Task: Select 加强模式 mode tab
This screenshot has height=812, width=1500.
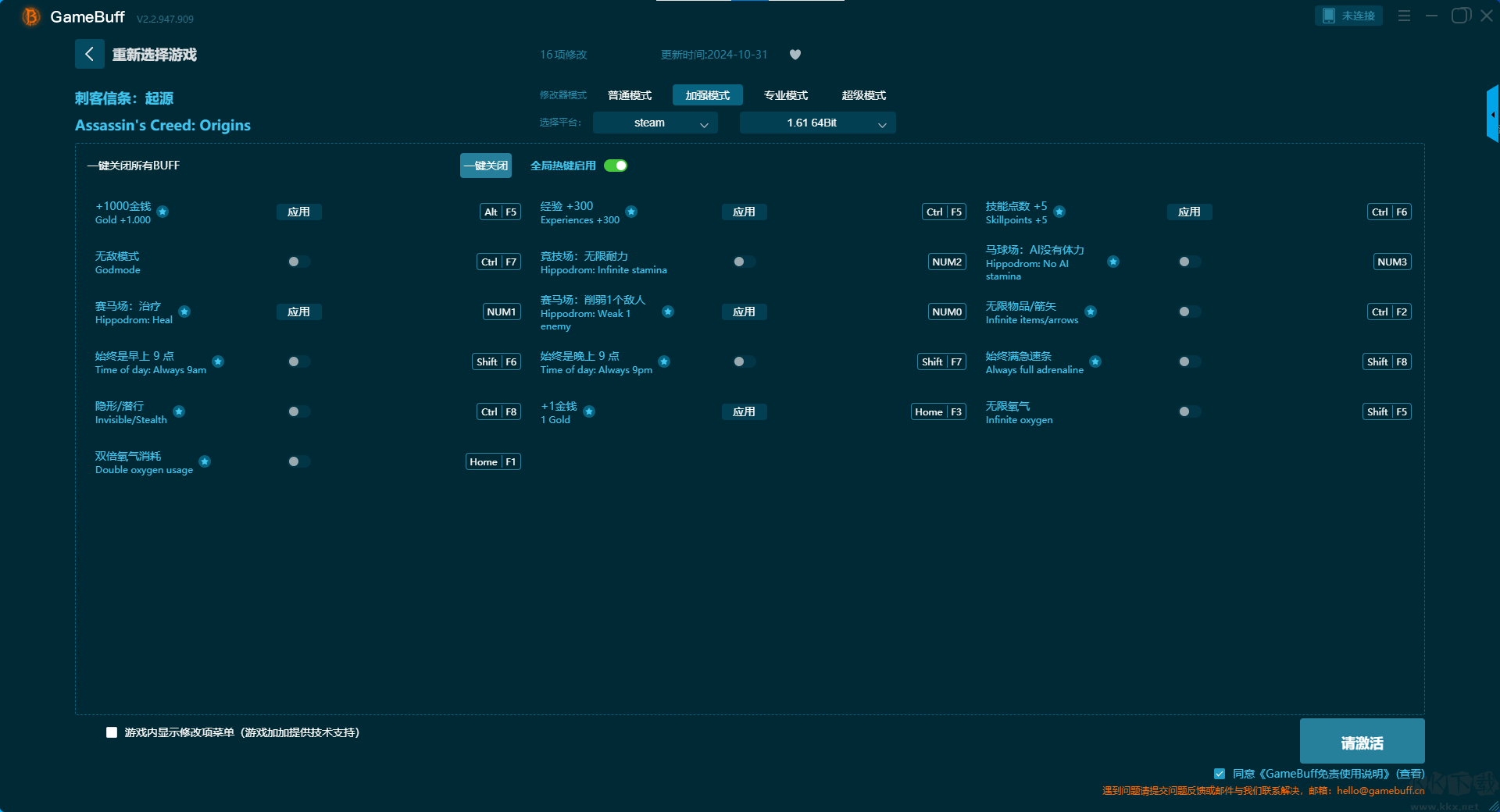Action: coord(708,95)
